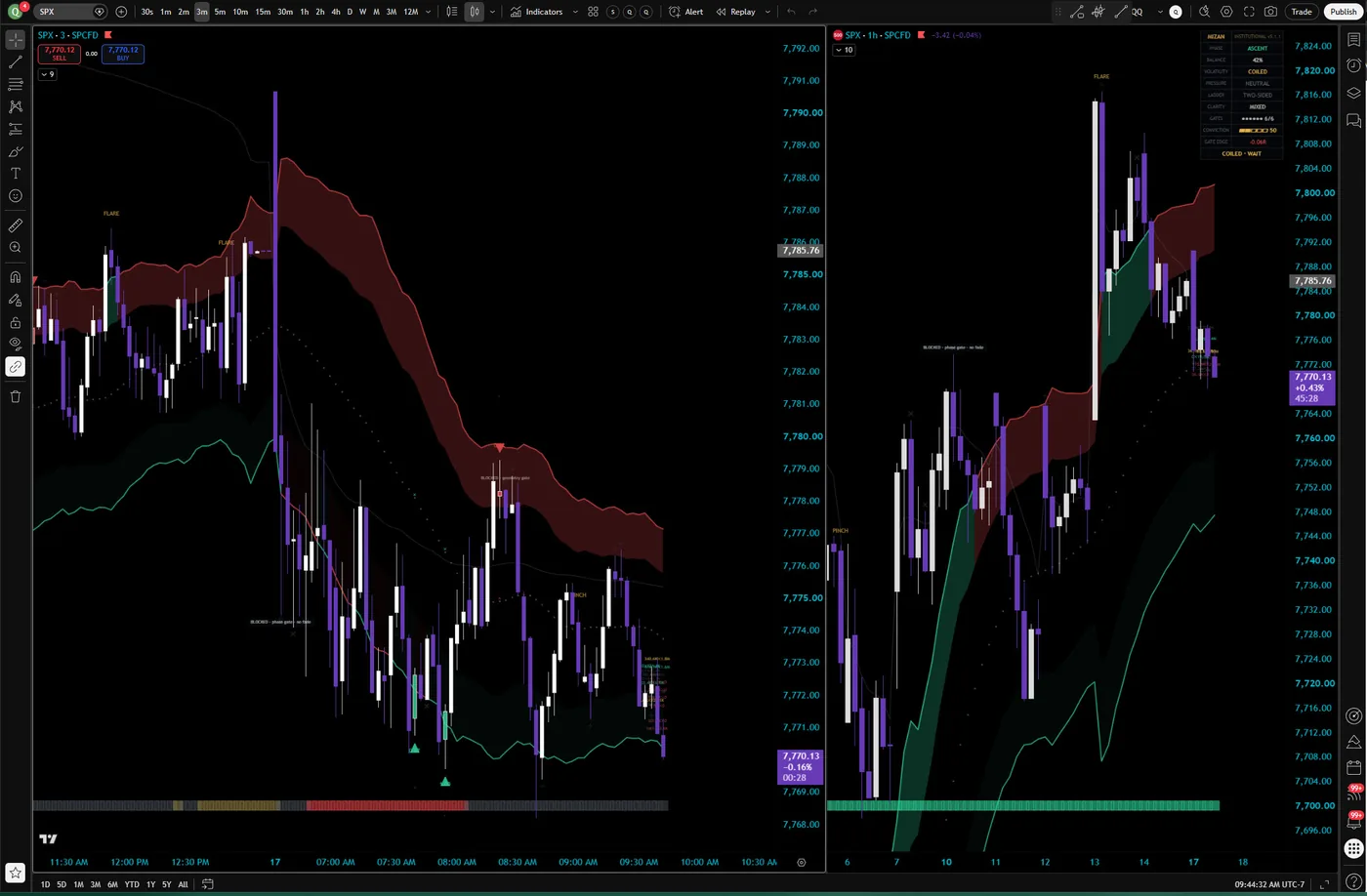Enter fullscreen mode
The width and height of the screenshot is (1367, 896).
tap(1249, 12)
